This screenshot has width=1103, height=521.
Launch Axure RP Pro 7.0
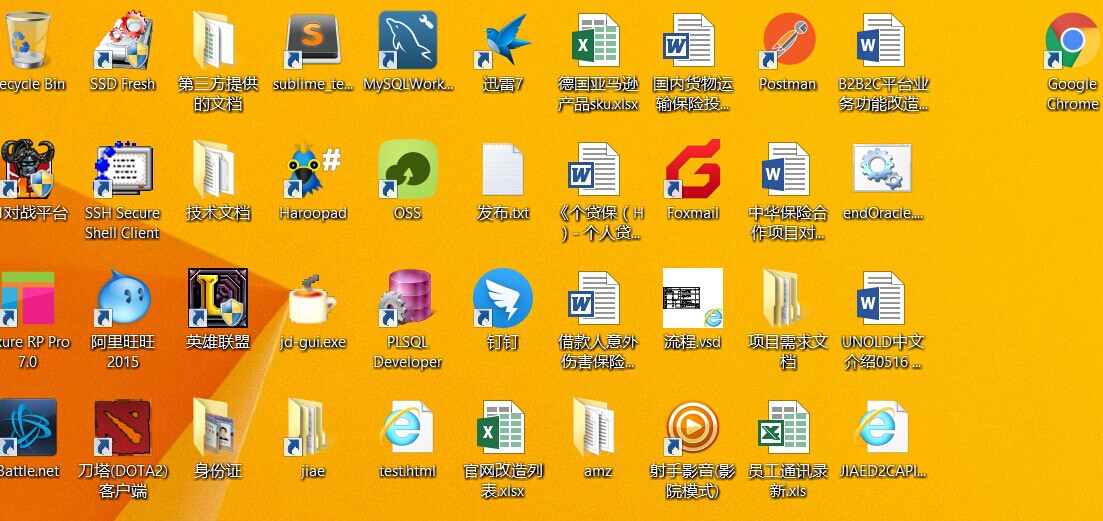pos(28,299)
